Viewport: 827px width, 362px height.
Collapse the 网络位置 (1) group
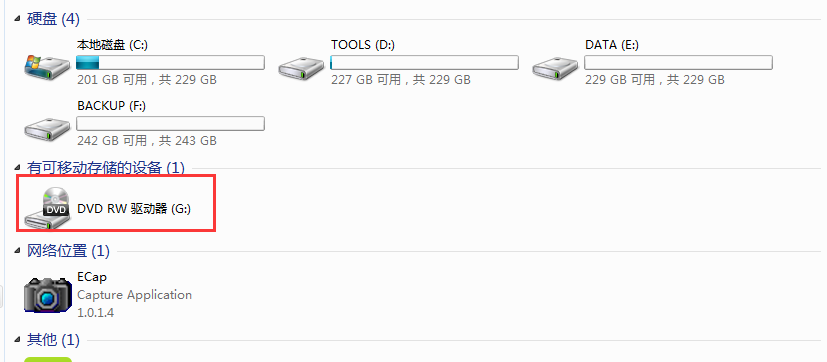pyautogui.click(x=18, y=251)
